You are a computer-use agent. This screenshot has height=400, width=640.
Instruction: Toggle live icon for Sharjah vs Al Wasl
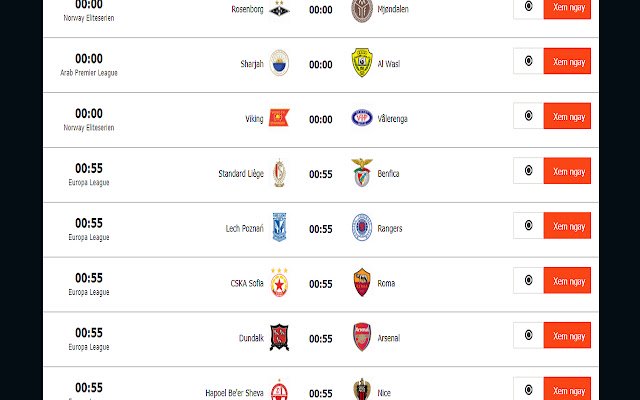[x=529, y=61]
